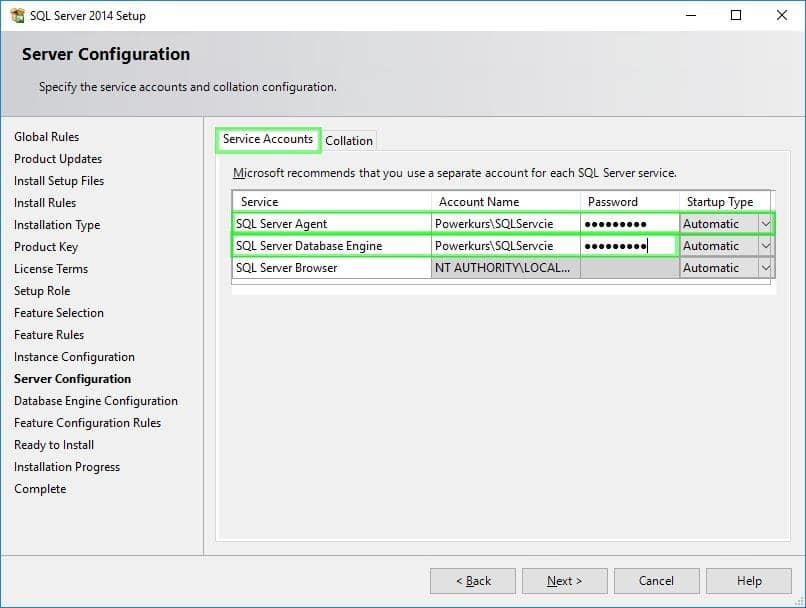
Task: Click the Service column header
Action: (x=332, y=202)
